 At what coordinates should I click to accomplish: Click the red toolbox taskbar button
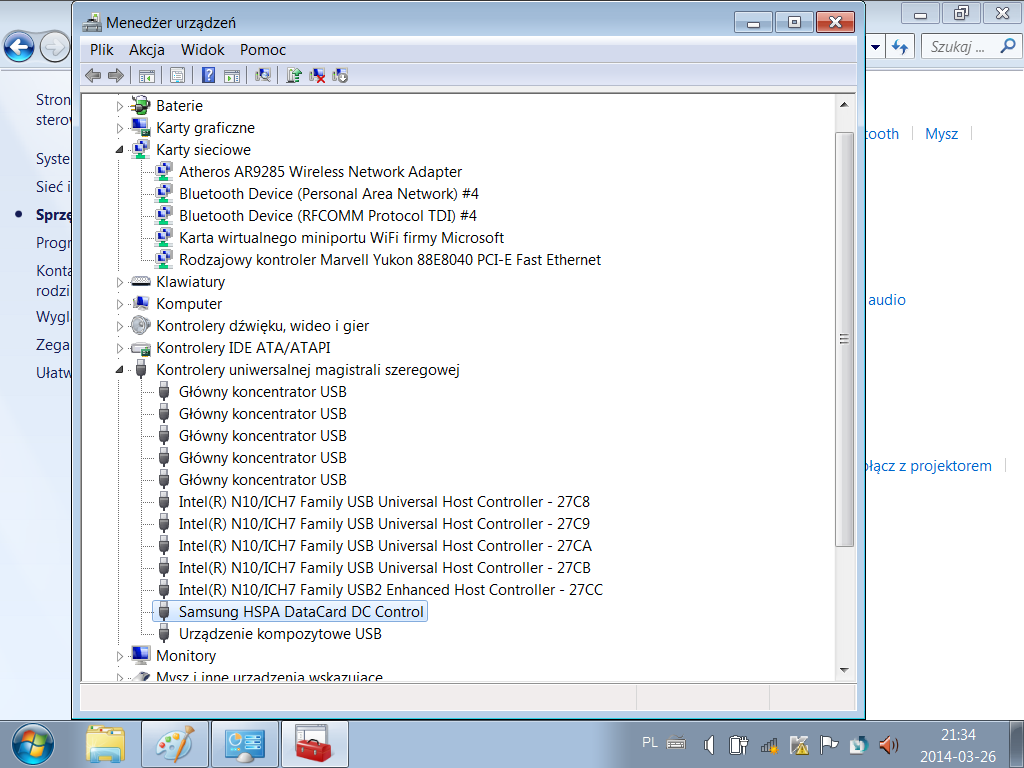click(314, 744)
